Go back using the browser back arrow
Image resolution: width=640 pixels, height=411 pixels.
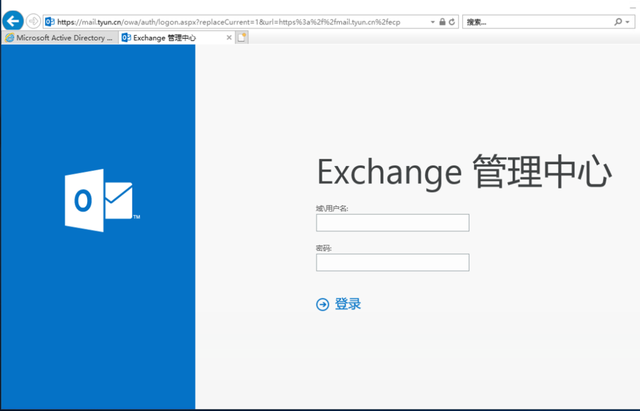[x=13, y=21]
